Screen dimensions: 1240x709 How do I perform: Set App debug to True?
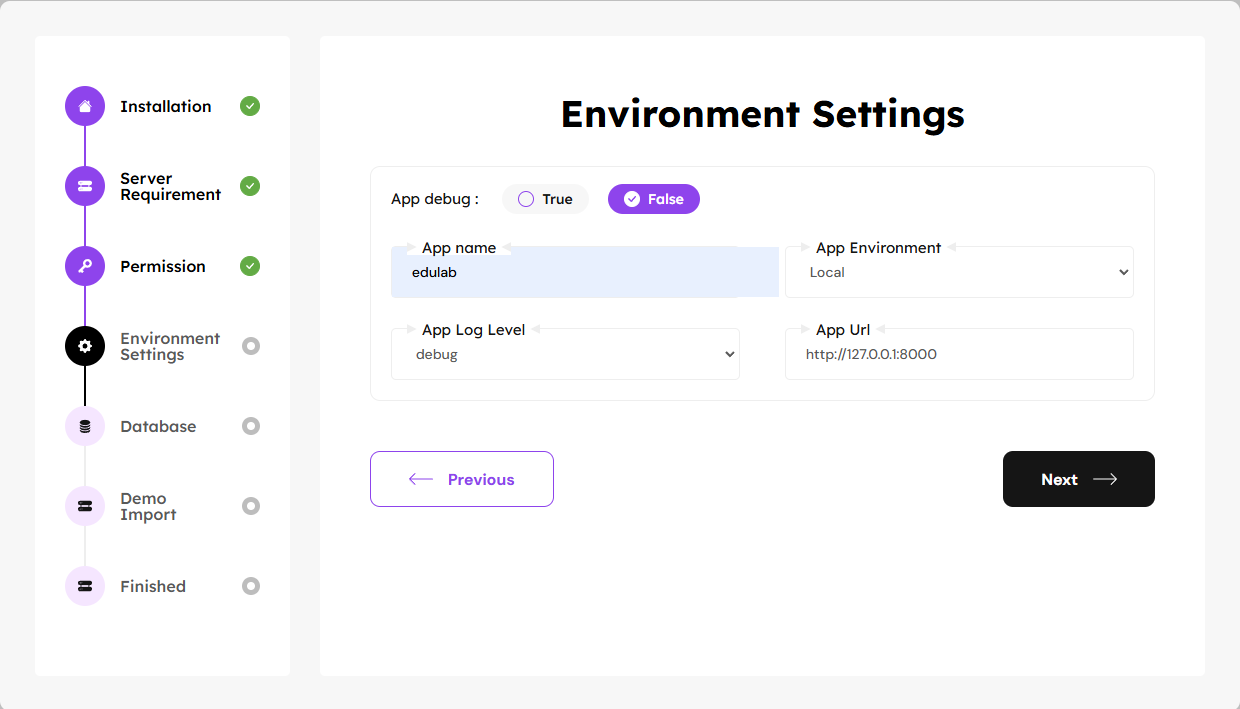[x=545, y=199]
